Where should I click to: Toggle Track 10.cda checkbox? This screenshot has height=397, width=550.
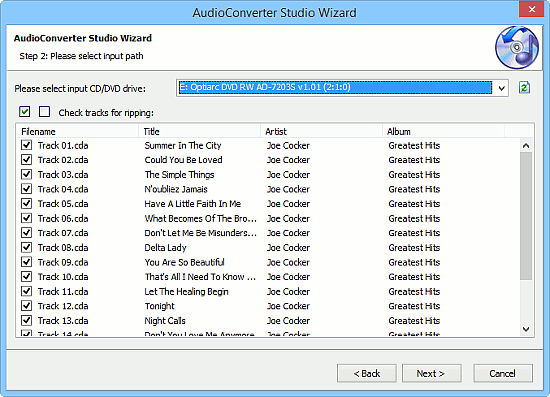point(27,277)
